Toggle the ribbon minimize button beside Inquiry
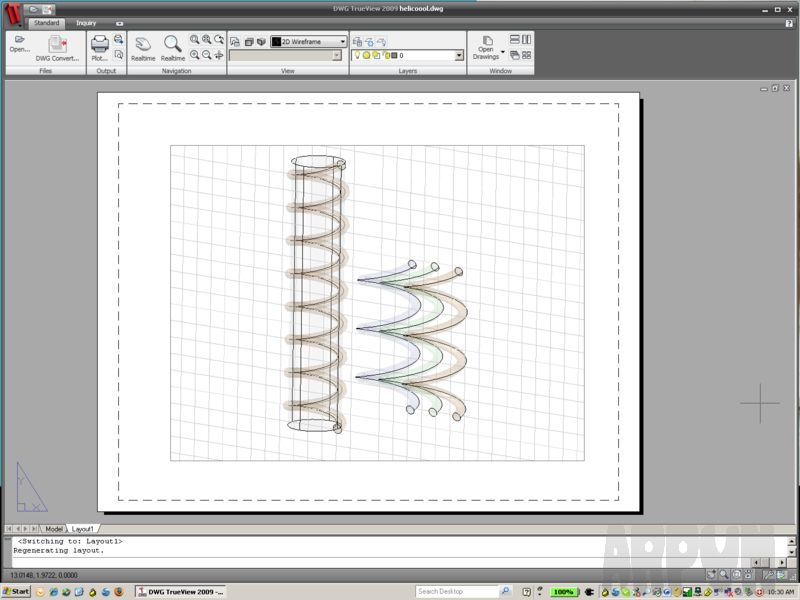800x600 pixels. pyautogui.click(x=120, y=22)
